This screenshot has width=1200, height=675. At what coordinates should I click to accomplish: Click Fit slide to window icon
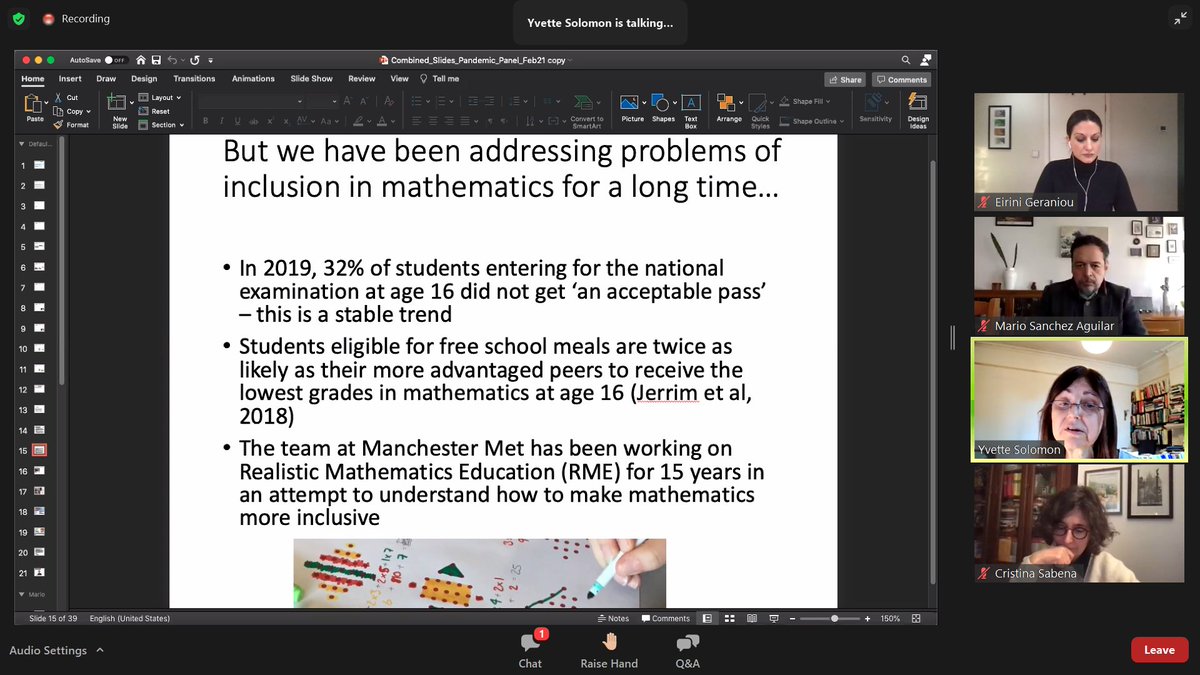(x=915, y=618)
